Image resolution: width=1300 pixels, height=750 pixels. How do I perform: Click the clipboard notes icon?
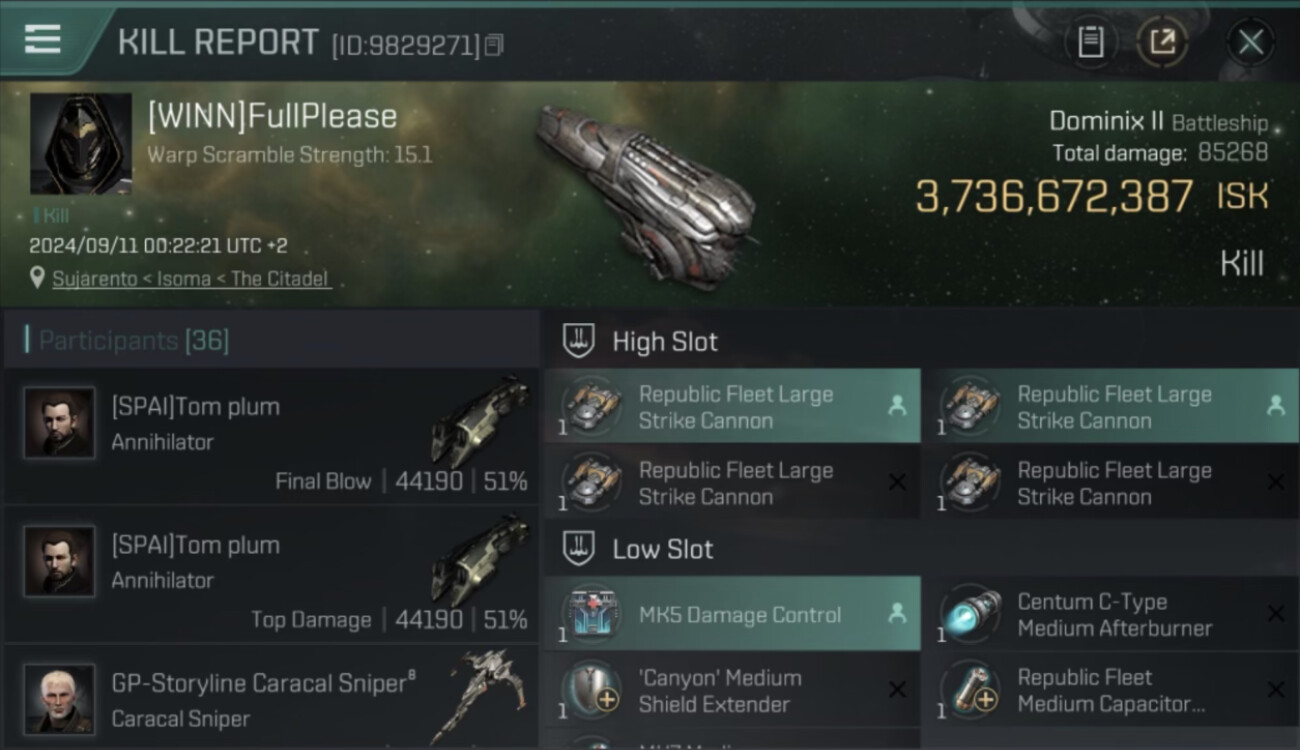[1090, 42]
